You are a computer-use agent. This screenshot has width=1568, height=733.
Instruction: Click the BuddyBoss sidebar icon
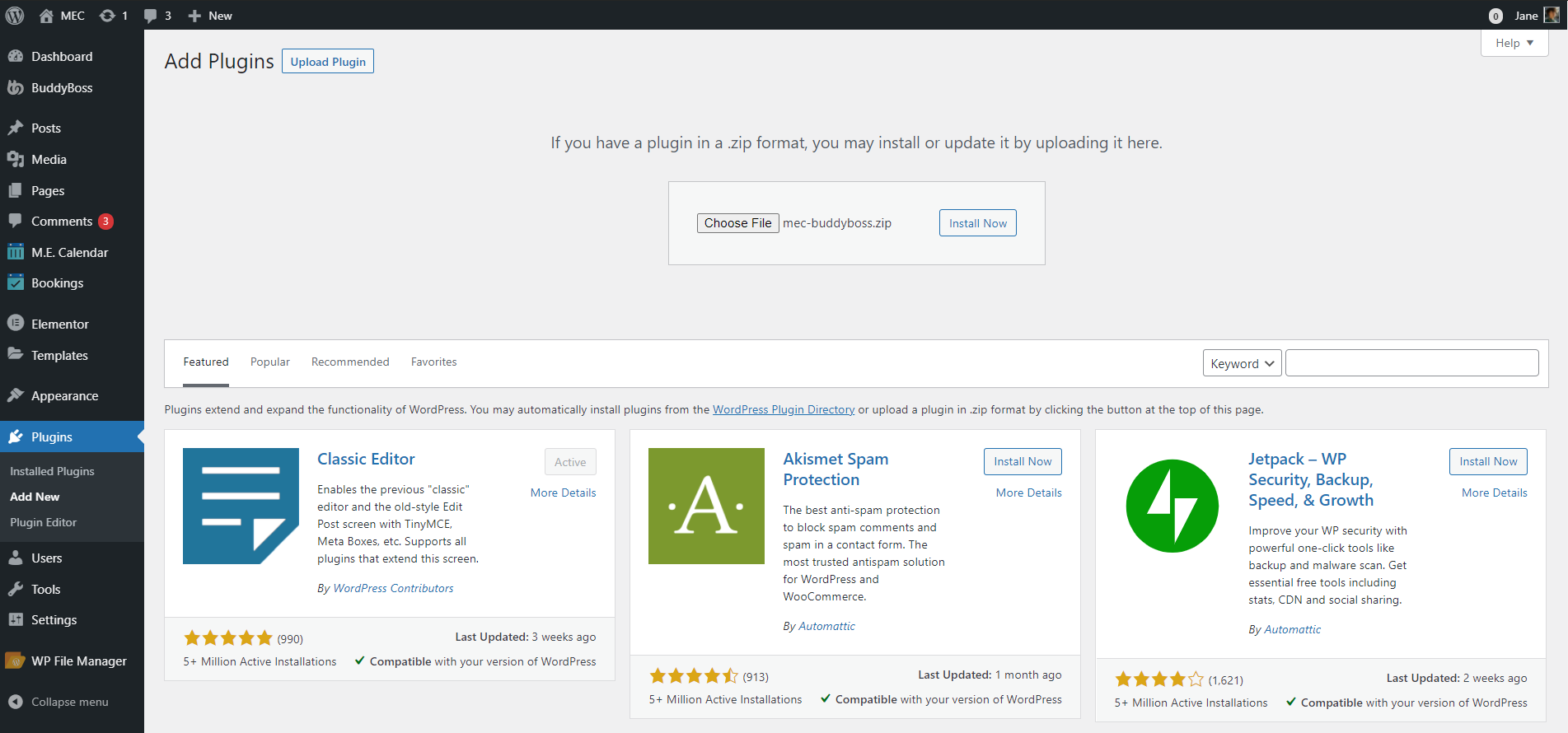coord(16,87)
